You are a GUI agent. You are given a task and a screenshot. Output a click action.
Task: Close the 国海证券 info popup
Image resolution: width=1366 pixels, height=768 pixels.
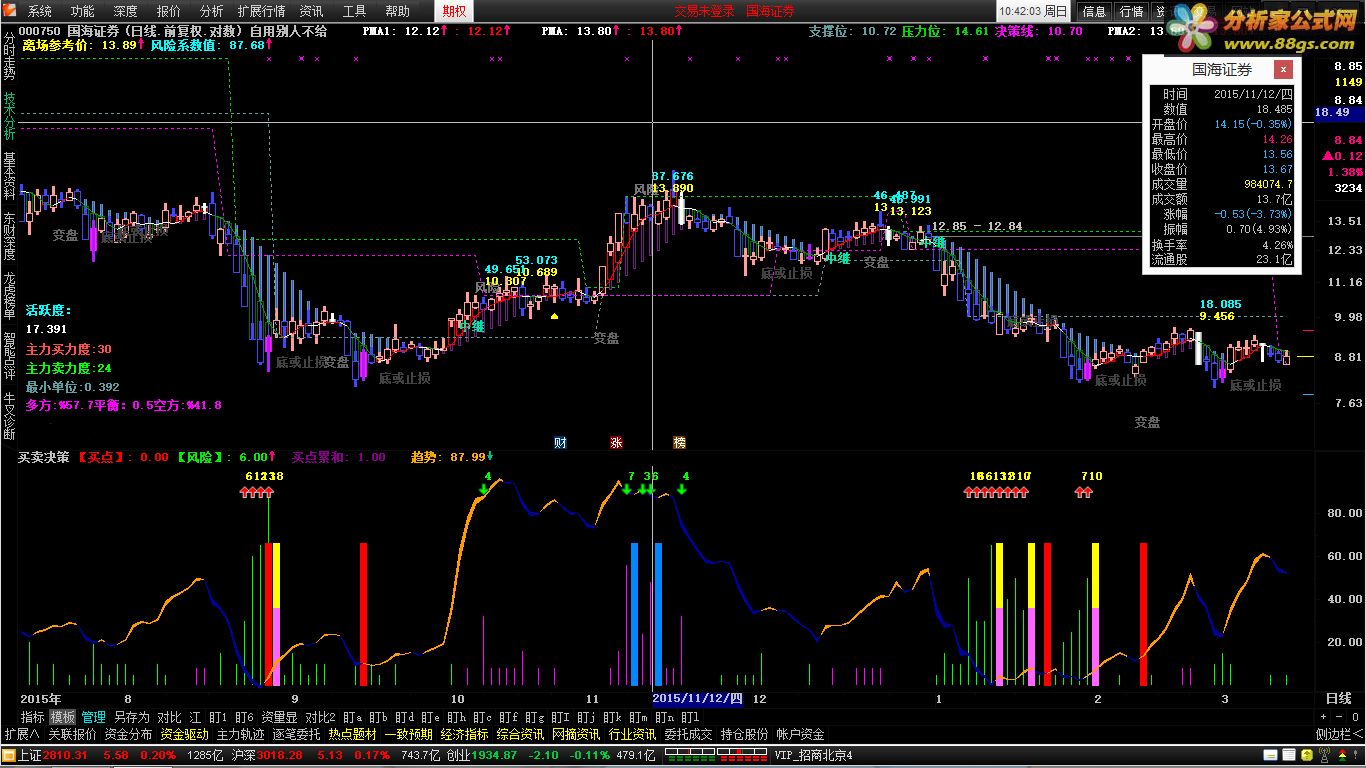pos(1282,69)
